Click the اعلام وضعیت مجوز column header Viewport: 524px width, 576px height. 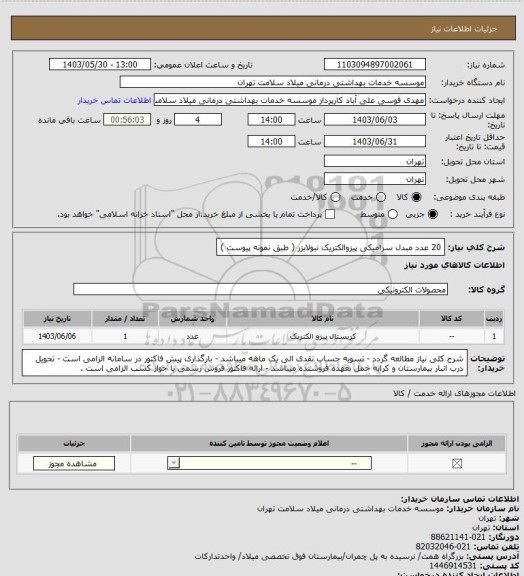click(x=269, y=443)
